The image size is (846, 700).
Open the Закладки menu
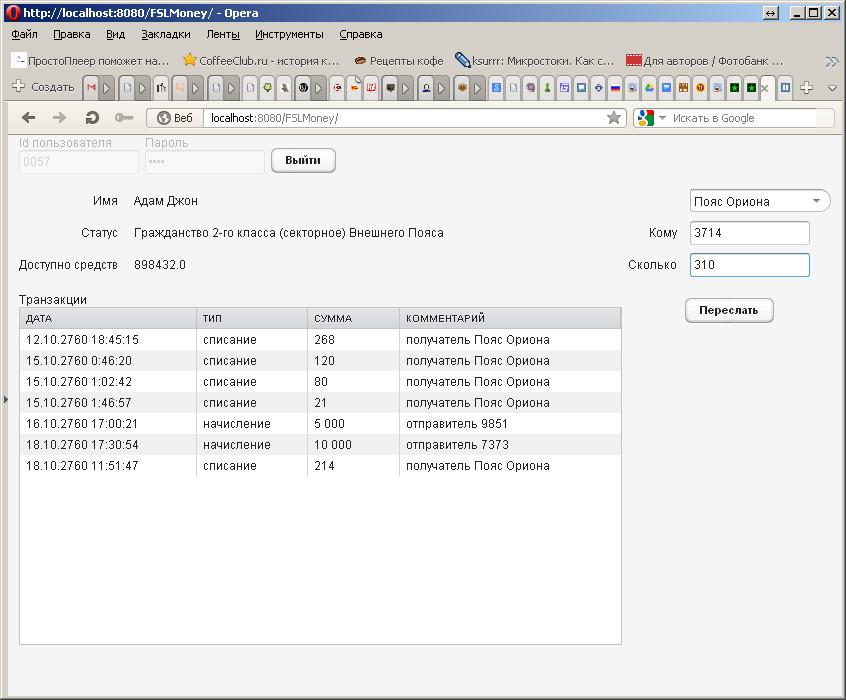166,34
